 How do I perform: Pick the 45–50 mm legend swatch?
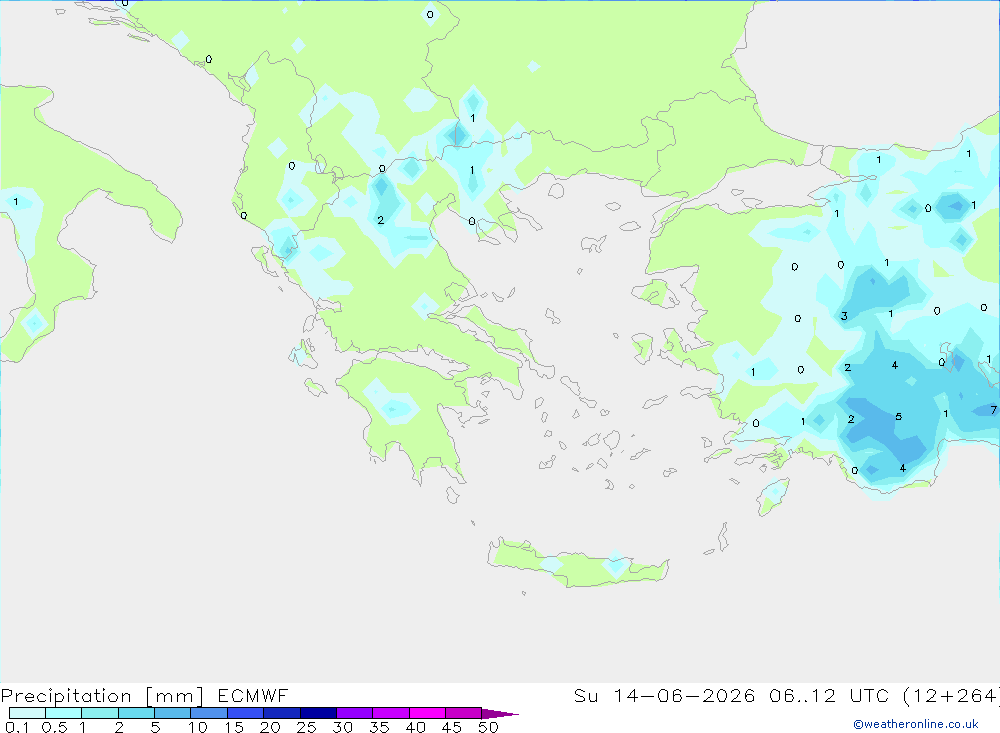(463, 713)
